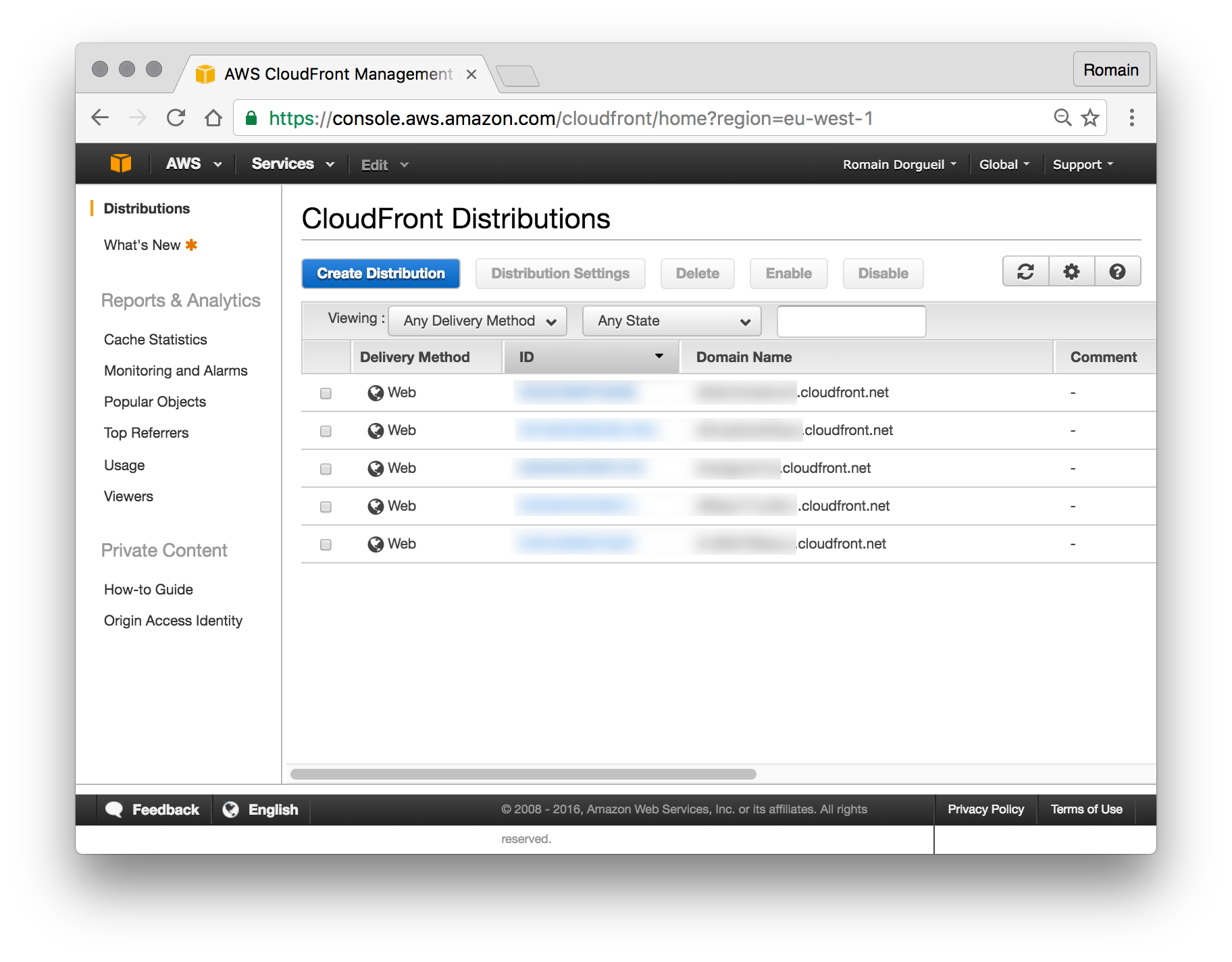Open Feedback via speech bubble icon
This screenshot has width=1232, height=962.
[115, 809]
